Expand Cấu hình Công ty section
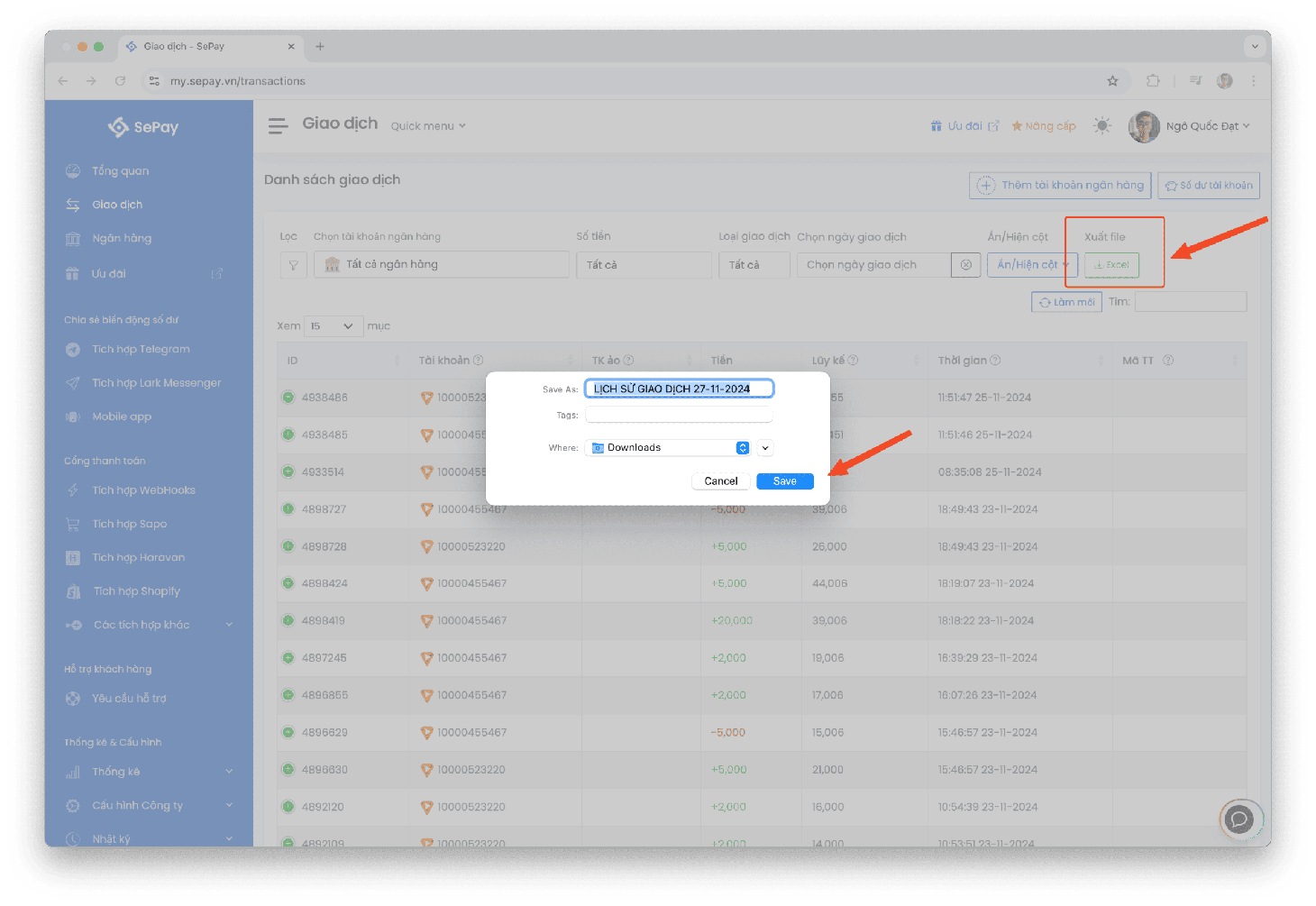 click(150, 806)
